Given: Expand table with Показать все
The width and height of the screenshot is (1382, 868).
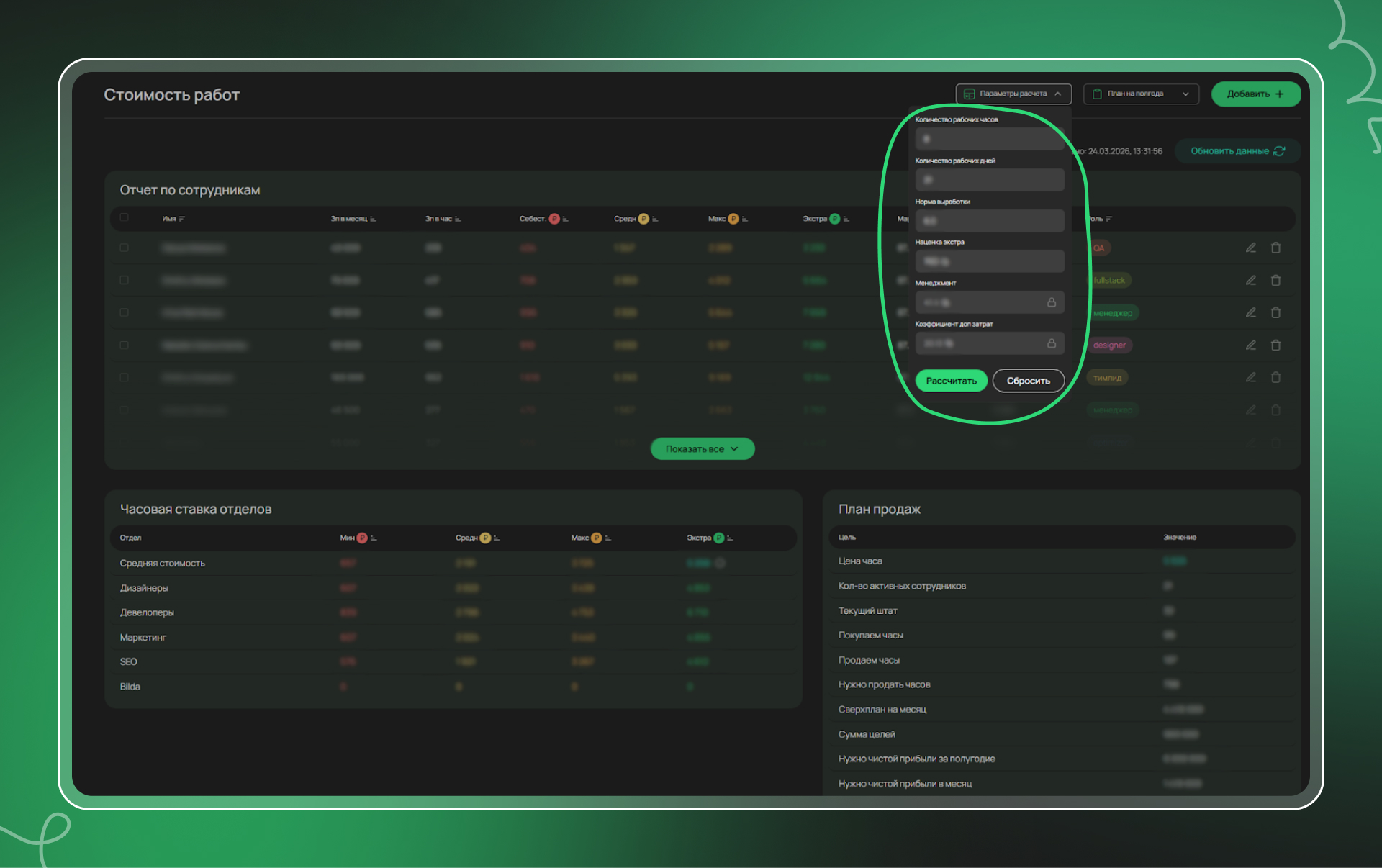Looking at the screenshot, I should pos(702,448).
